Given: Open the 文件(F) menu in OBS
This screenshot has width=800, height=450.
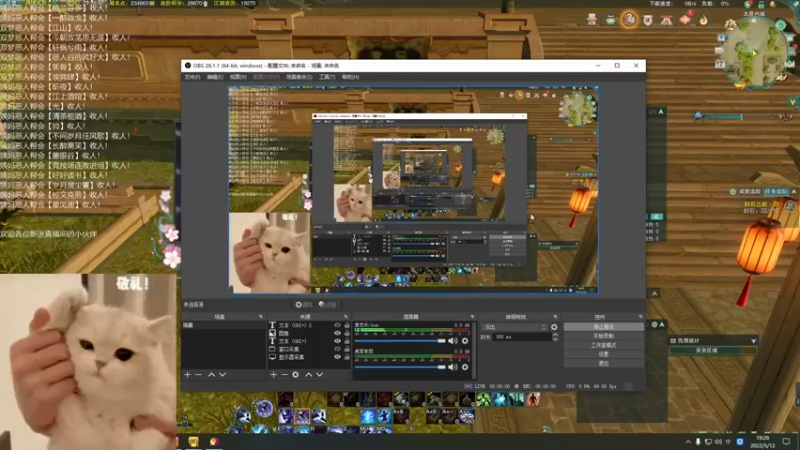Looking at the screenshot, I should coord(192,77).
